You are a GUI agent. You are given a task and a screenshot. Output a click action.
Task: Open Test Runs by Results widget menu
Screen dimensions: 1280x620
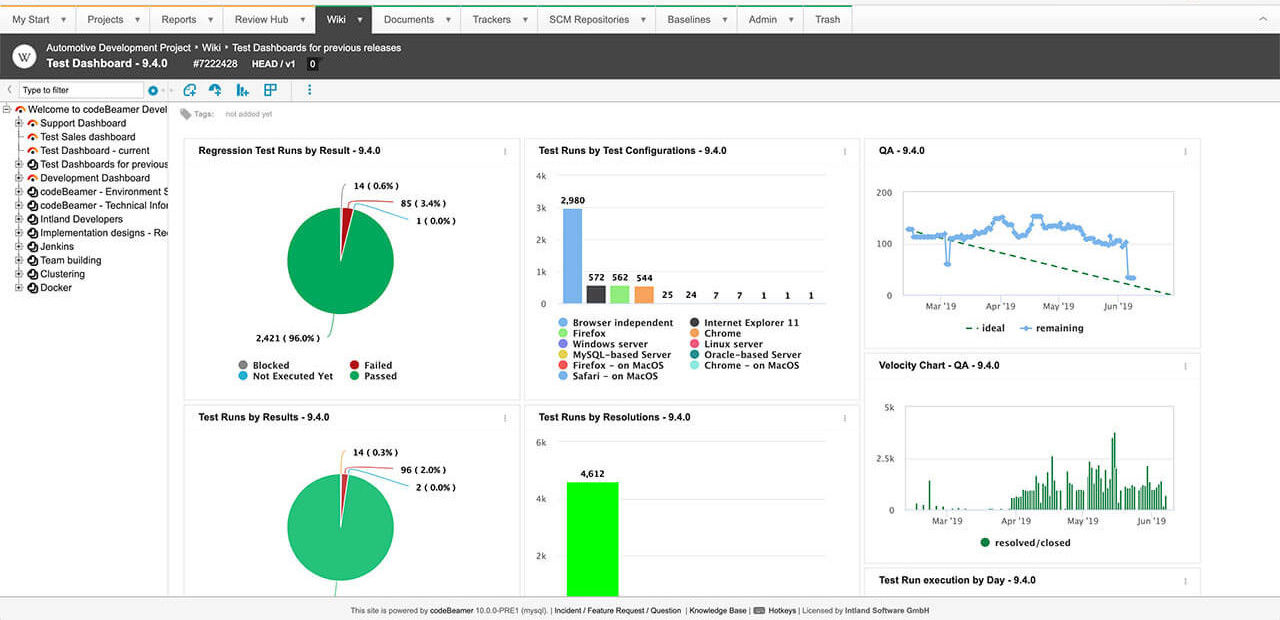coord(504,418)
